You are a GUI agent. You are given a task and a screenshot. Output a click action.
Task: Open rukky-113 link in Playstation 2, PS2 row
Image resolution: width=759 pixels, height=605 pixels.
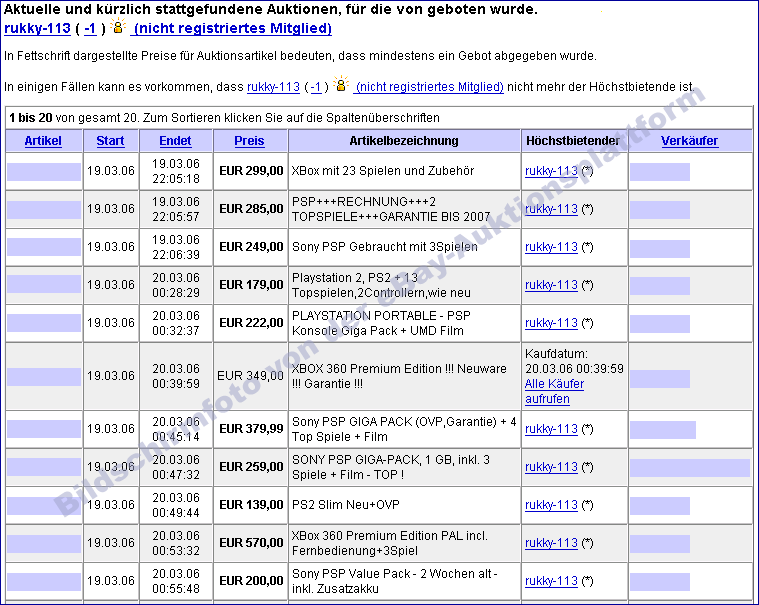551,285
